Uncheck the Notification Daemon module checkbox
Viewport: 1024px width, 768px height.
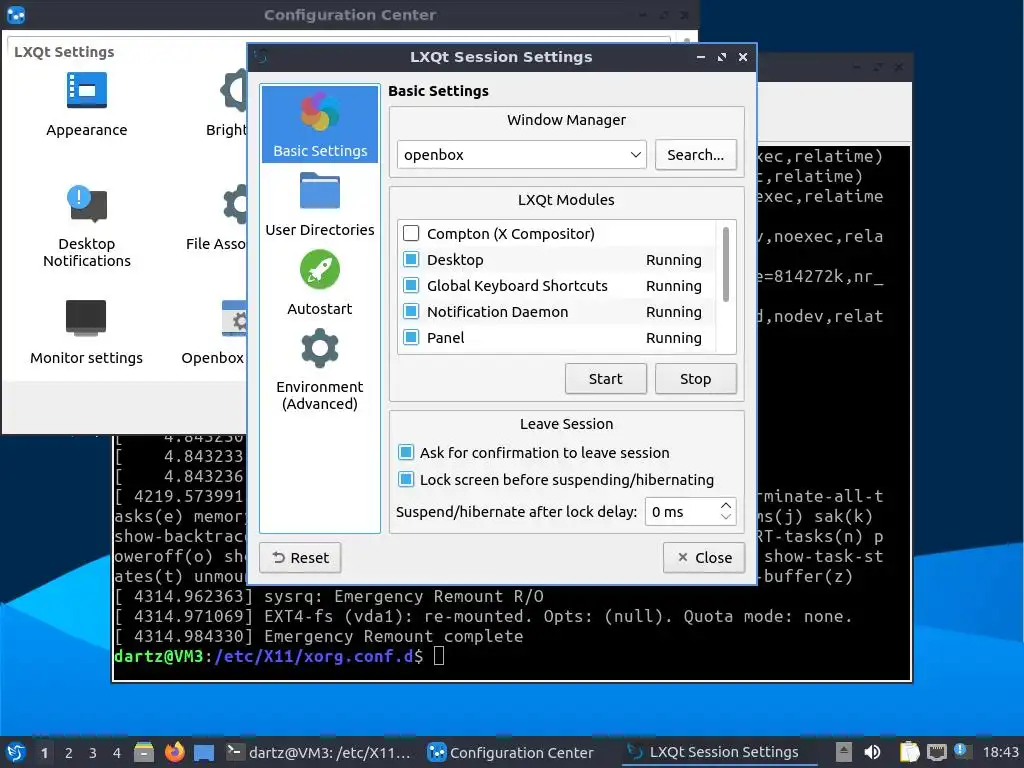[411, 312]
